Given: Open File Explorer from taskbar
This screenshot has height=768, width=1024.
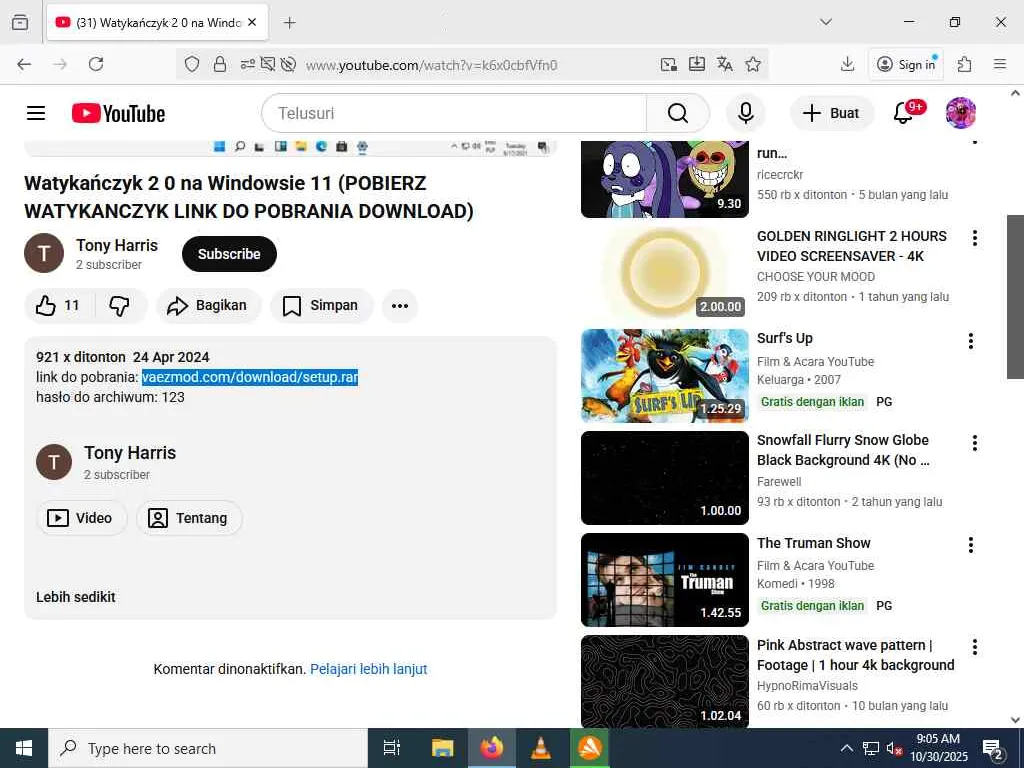Looking at the screenshot, I should pos(442,748).
